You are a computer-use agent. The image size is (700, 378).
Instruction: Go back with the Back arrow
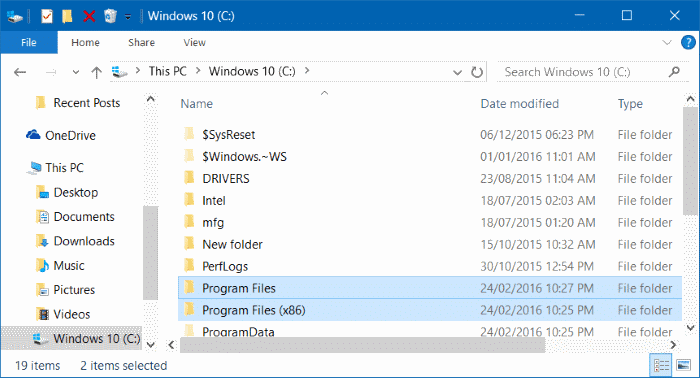click(x=20, y=72)
